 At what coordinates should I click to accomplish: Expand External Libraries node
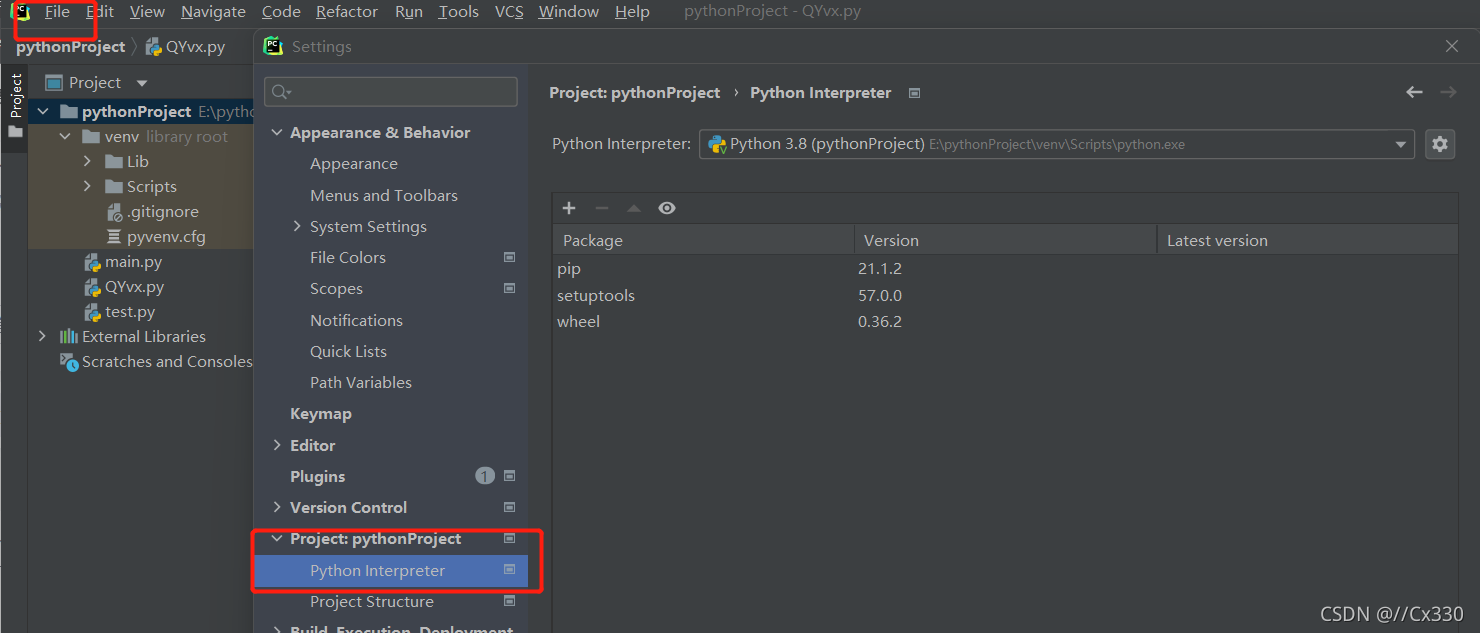(42, 337)
